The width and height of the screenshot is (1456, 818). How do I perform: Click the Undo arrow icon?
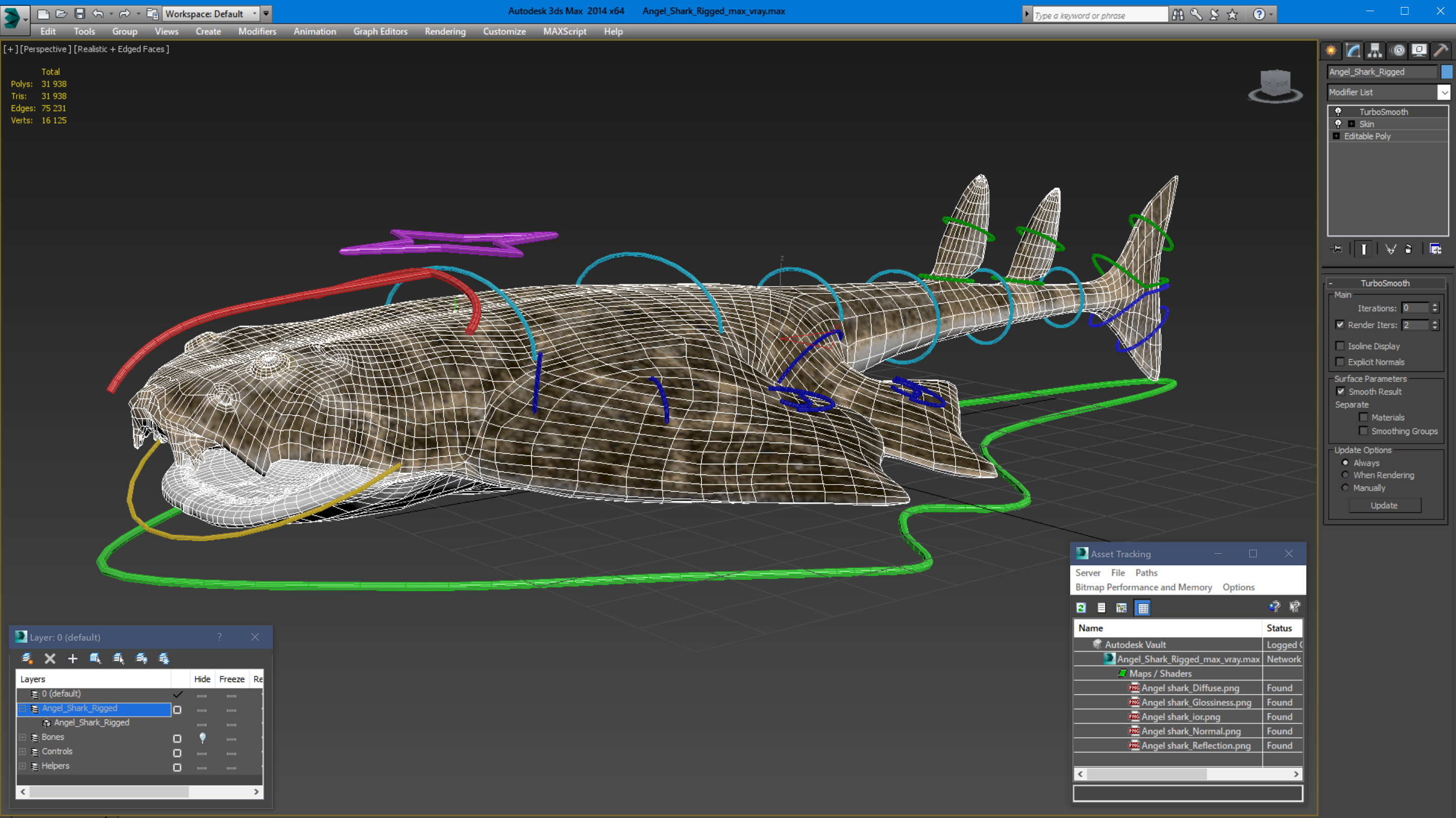pyautogui.click(x=98, y=14)
